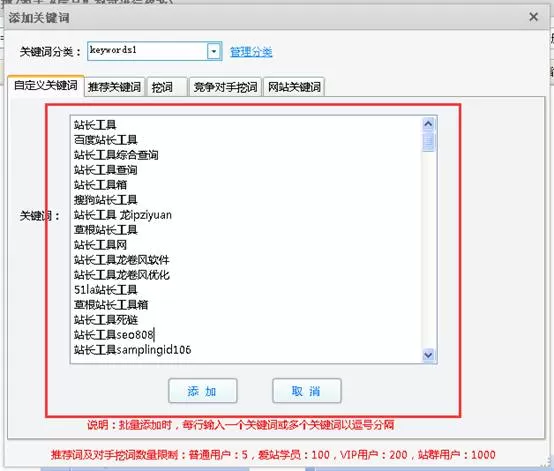The width and height of the screenshot is (554, 471).
Task: Open the 挖词 tab
Action: 166,87
